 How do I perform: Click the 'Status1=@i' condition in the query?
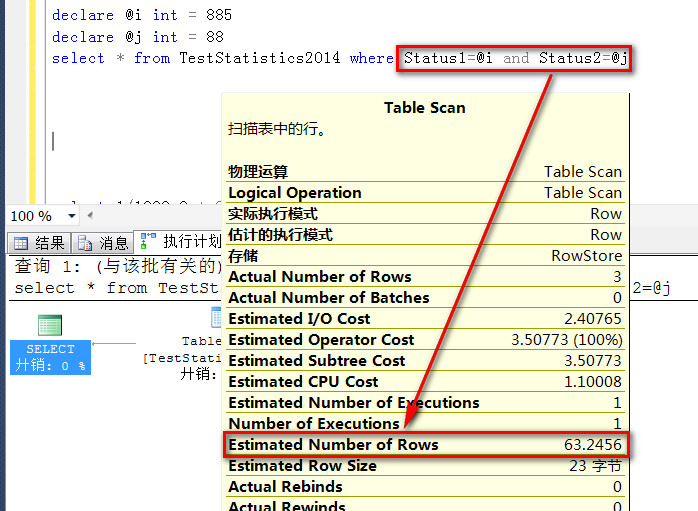pos(448,58)
